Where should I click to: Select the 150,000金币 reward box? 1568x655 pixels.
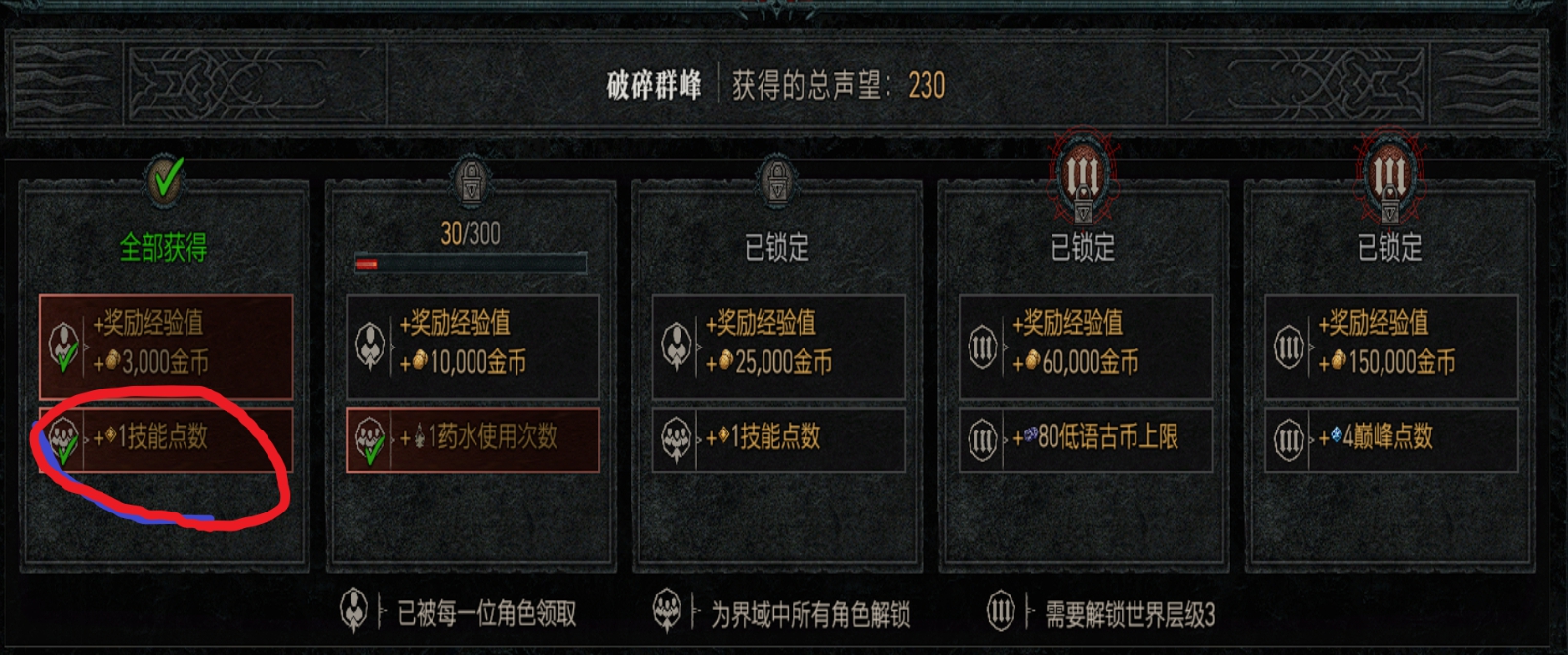click(x=1392, y=347)
